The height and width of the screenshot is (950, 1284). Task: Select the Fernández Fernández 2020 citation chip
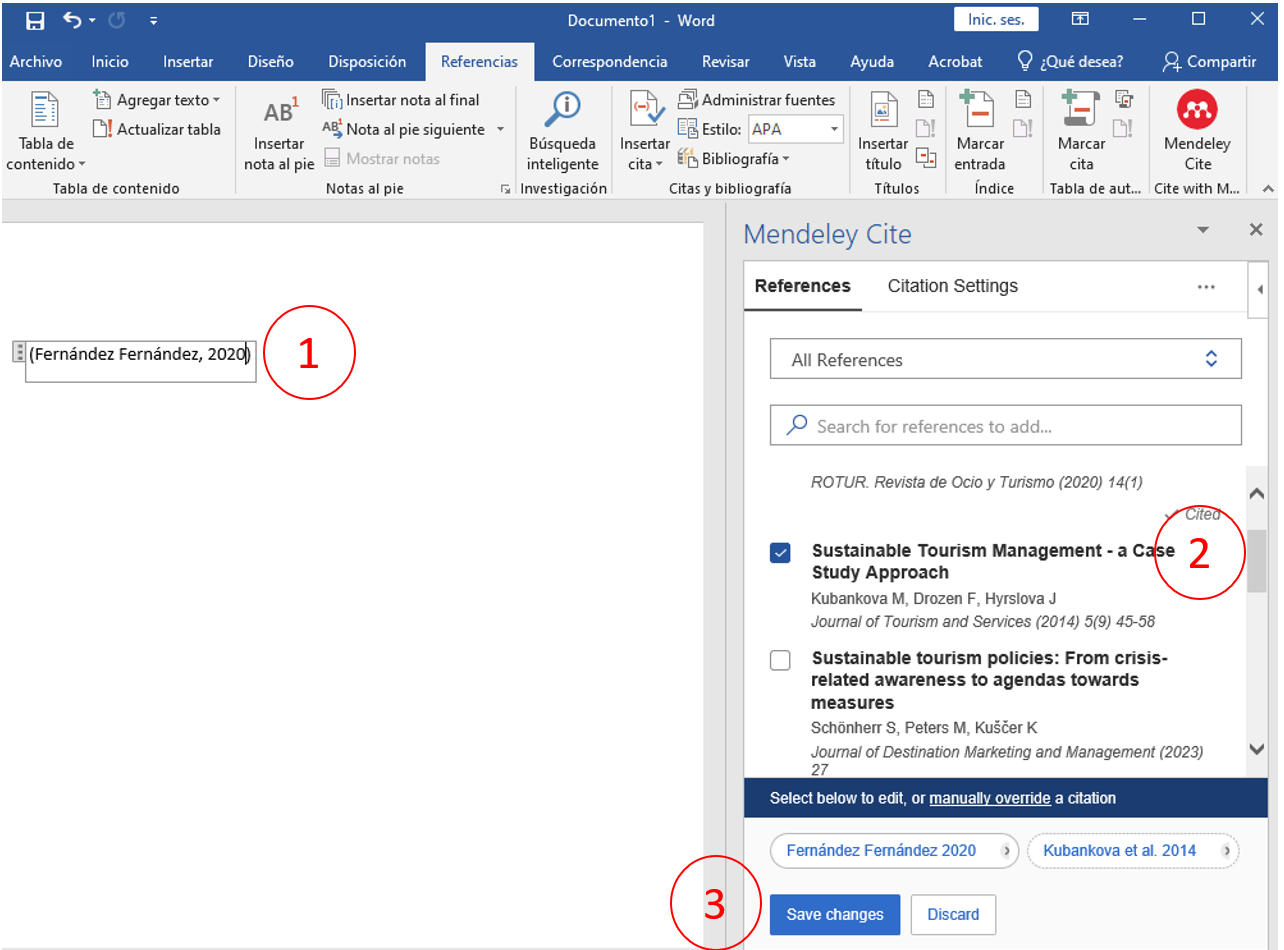[894, 851]
